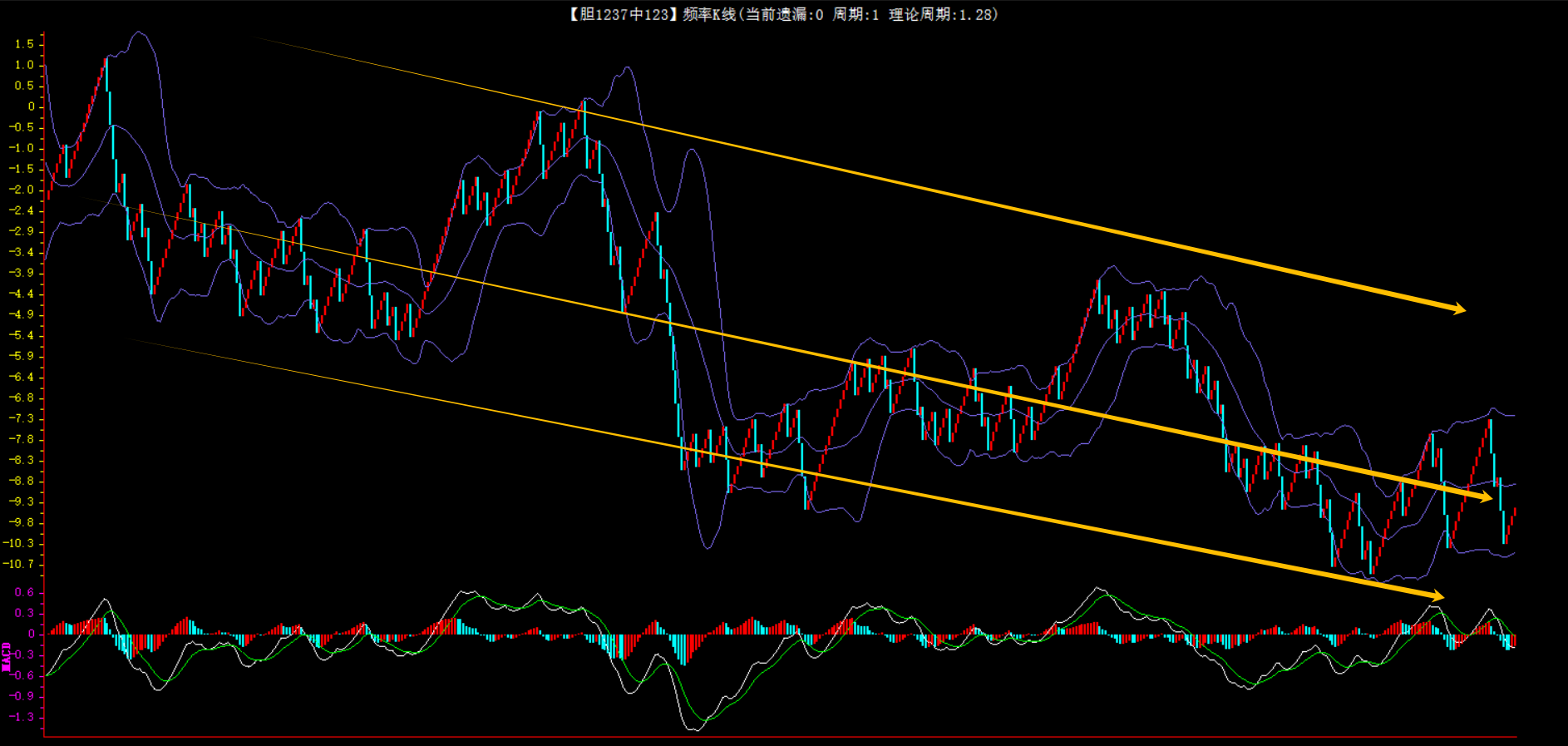
Task: Select the -9.8 price axis label
Action: tap(22, 522)
